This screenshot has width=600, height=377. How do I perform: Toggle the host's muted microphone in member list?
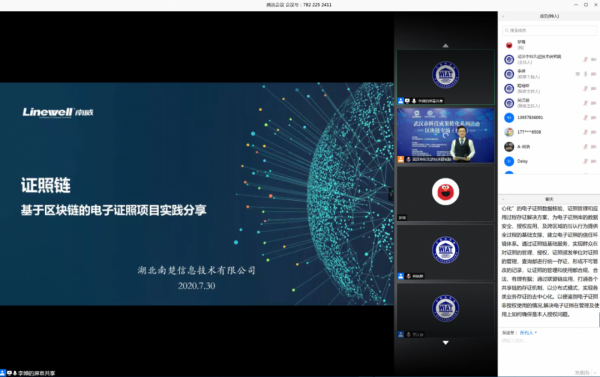pyautogui.click(x=585, y=59)
